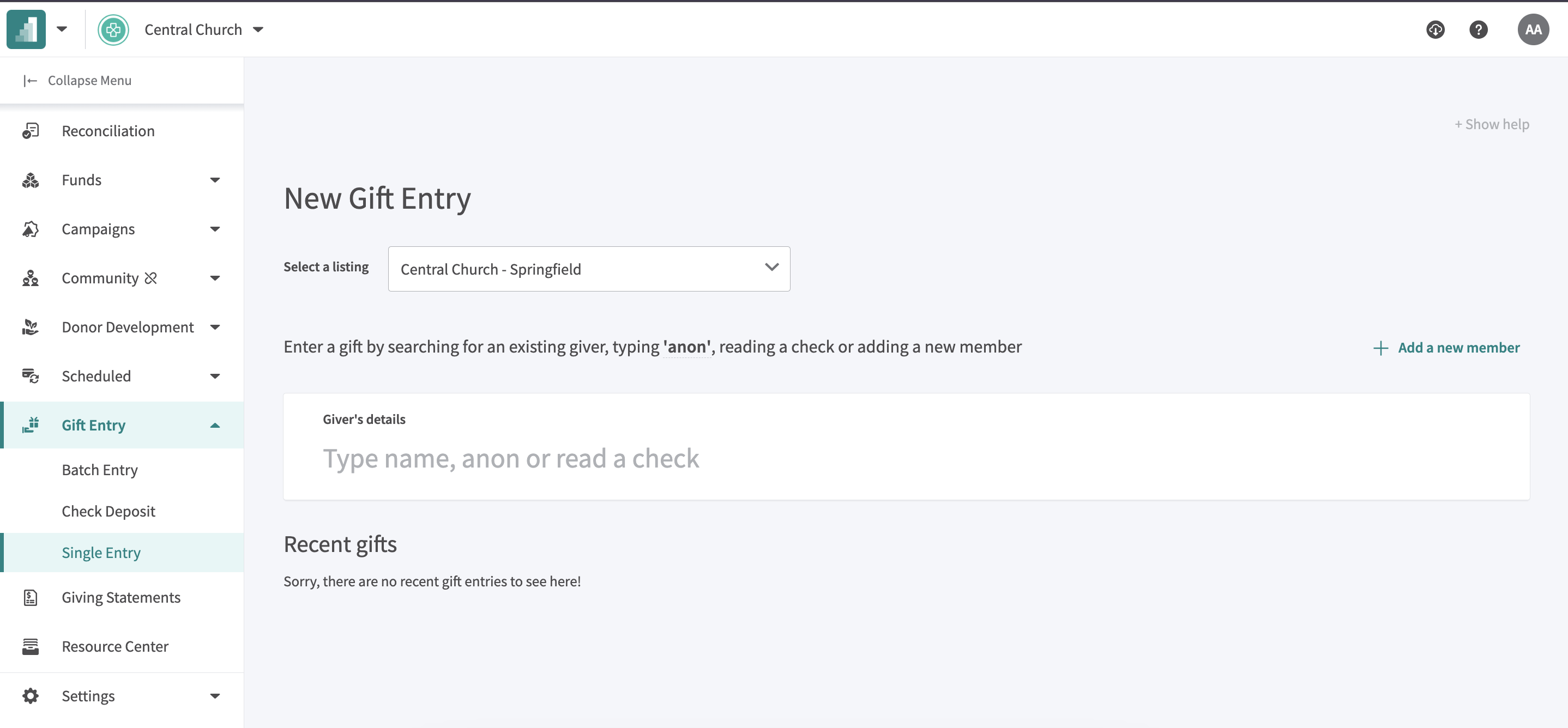Click the Central Church organization logo icon
This screenshot has height=728, width=1568.
113,29
